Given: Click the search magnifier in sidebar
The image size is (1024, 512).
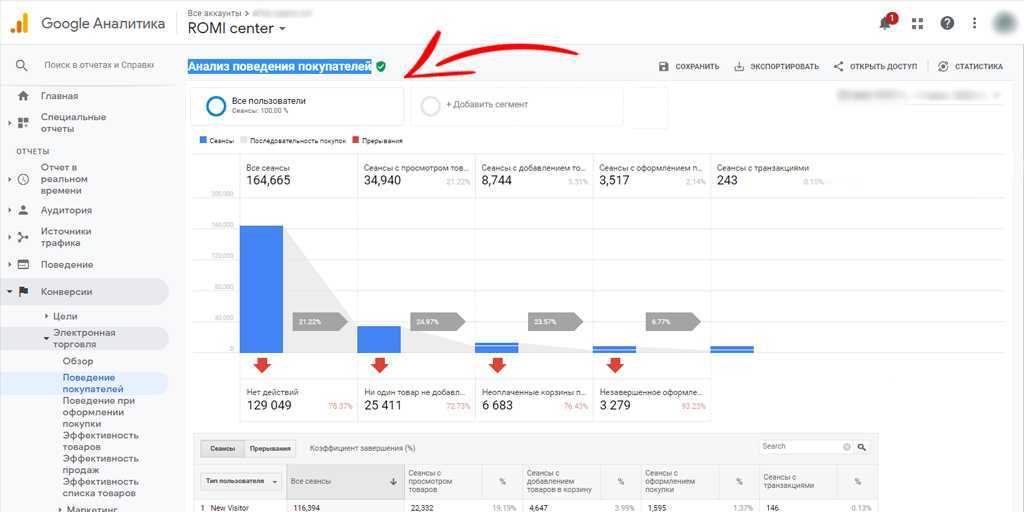Looking at the screenshot, I should coord(22,65).
